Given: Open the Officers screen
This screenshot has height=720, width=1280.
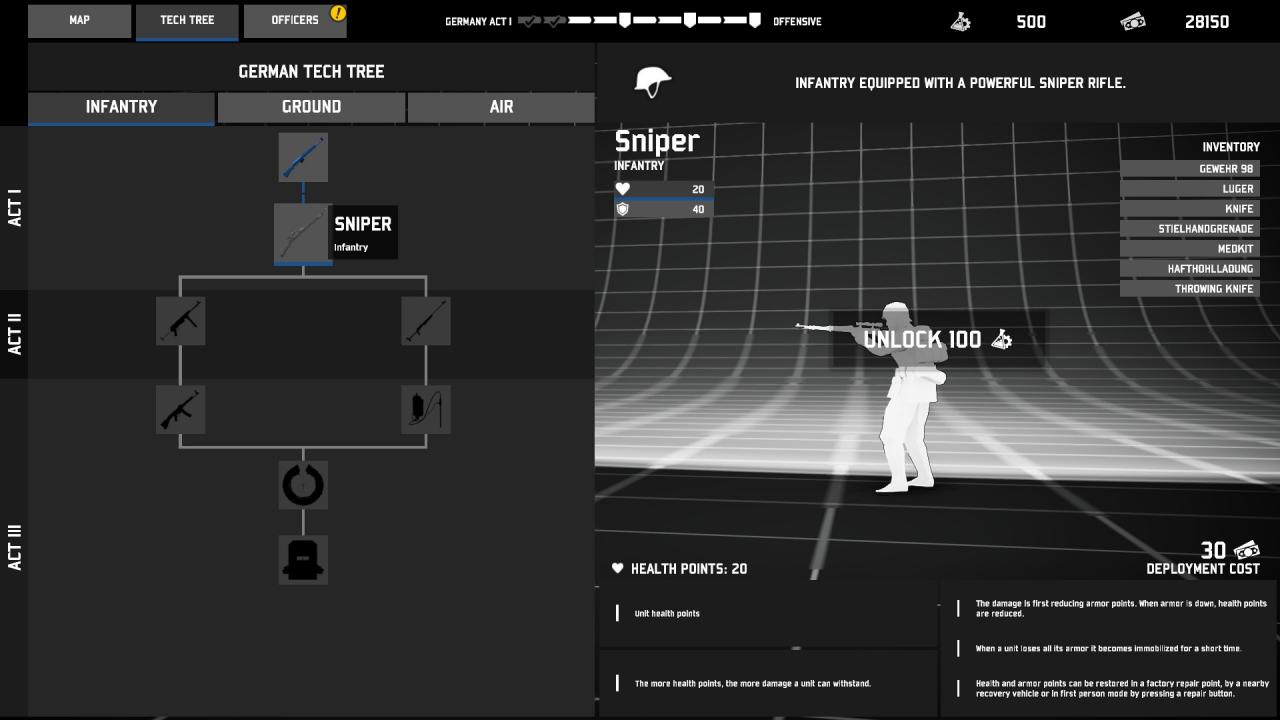Looking at the screenshot, I should click(x=295, y=20).
